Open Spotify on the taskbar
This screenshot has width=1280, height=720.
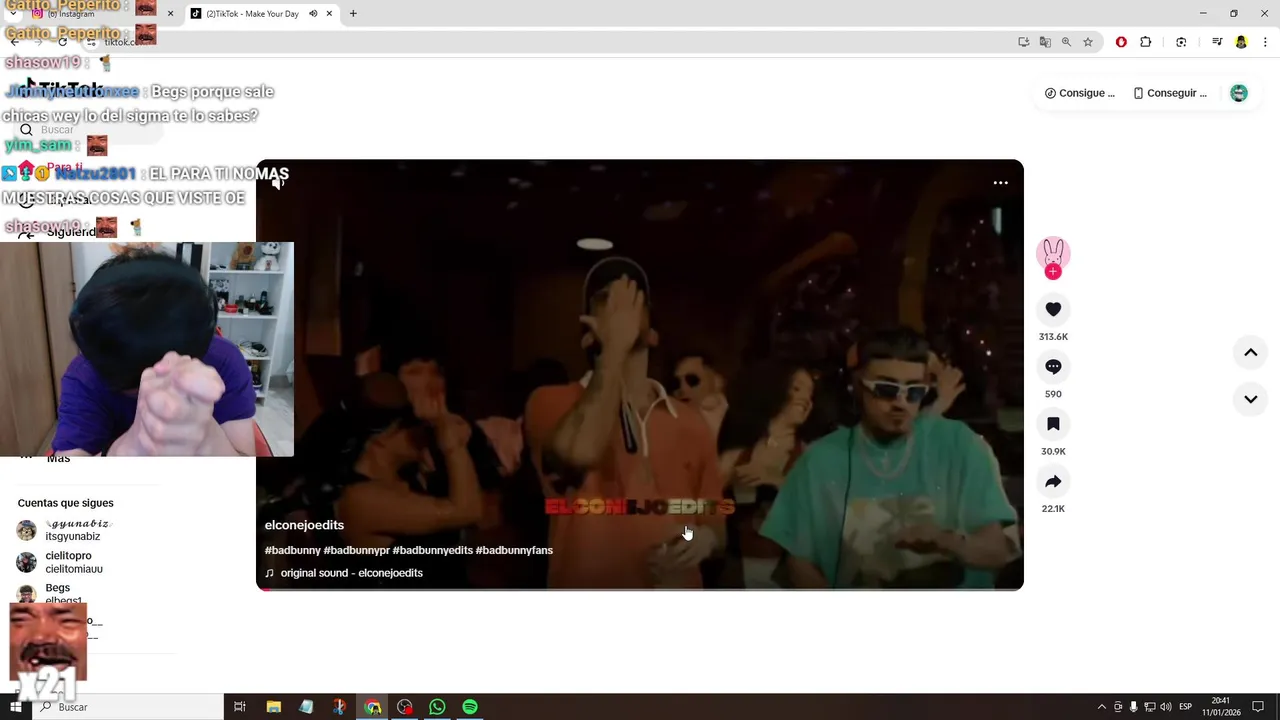[470, 707]
